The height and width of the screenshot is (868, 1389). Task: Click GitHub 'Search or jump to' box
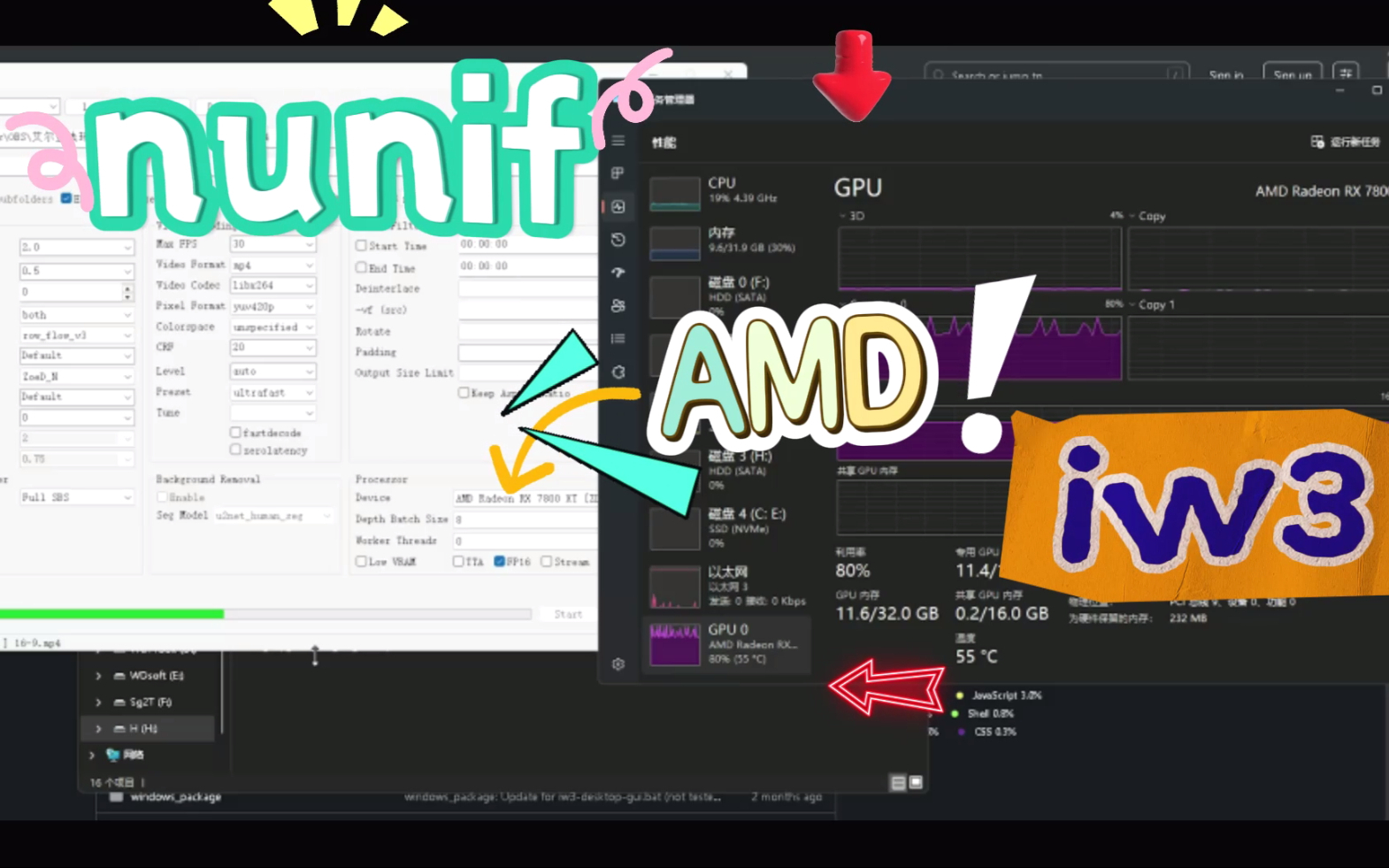point(1056,75)
